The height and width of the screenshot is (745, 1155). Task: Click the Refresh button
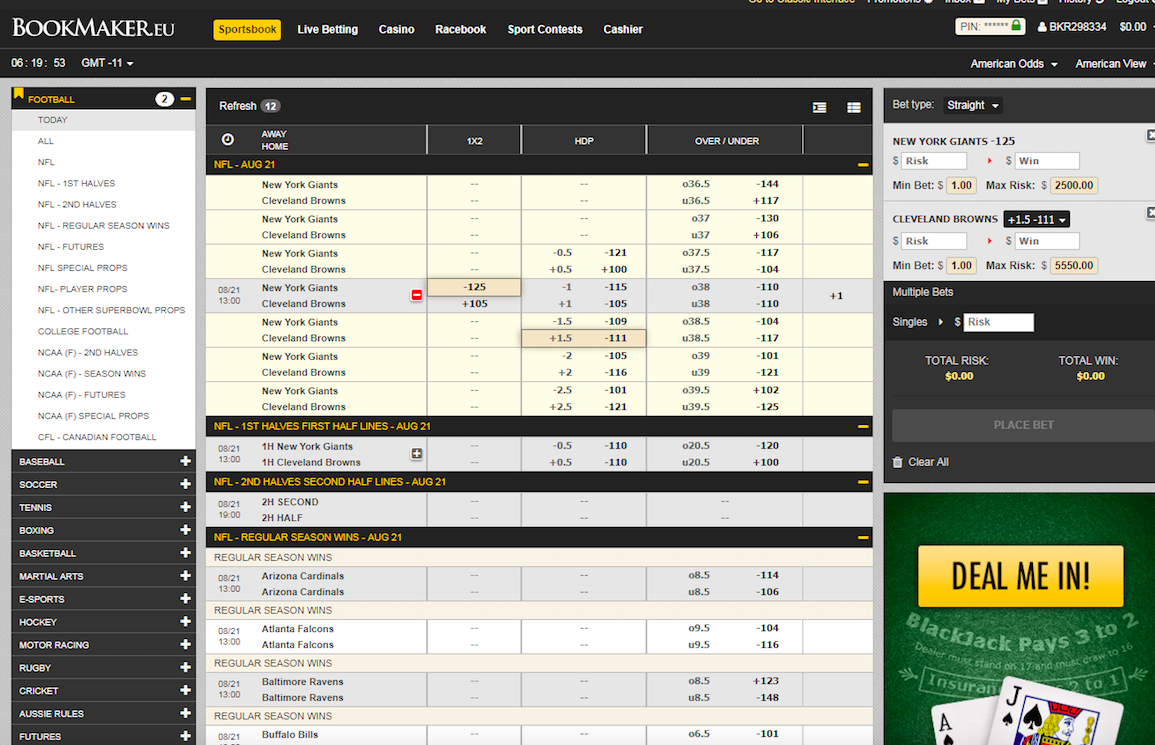[x=249, y=106]
